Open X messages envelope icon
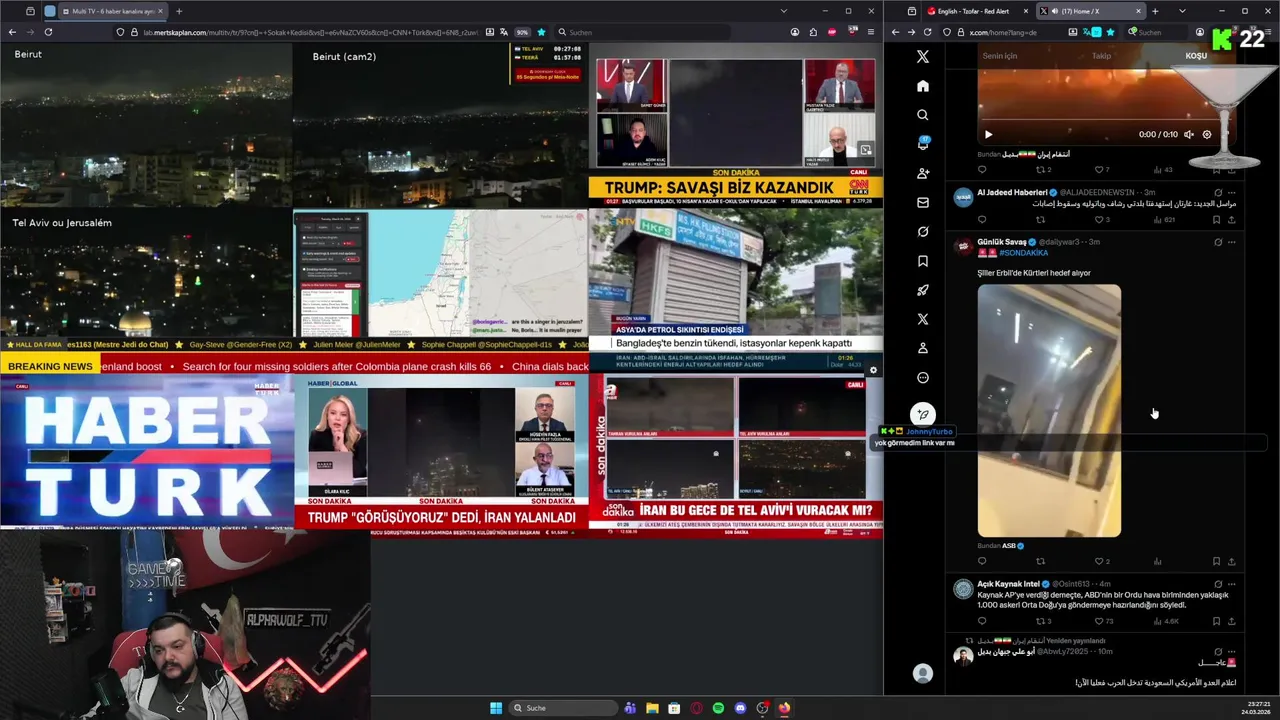1280x720 pixels. click(x=922, y=202)
